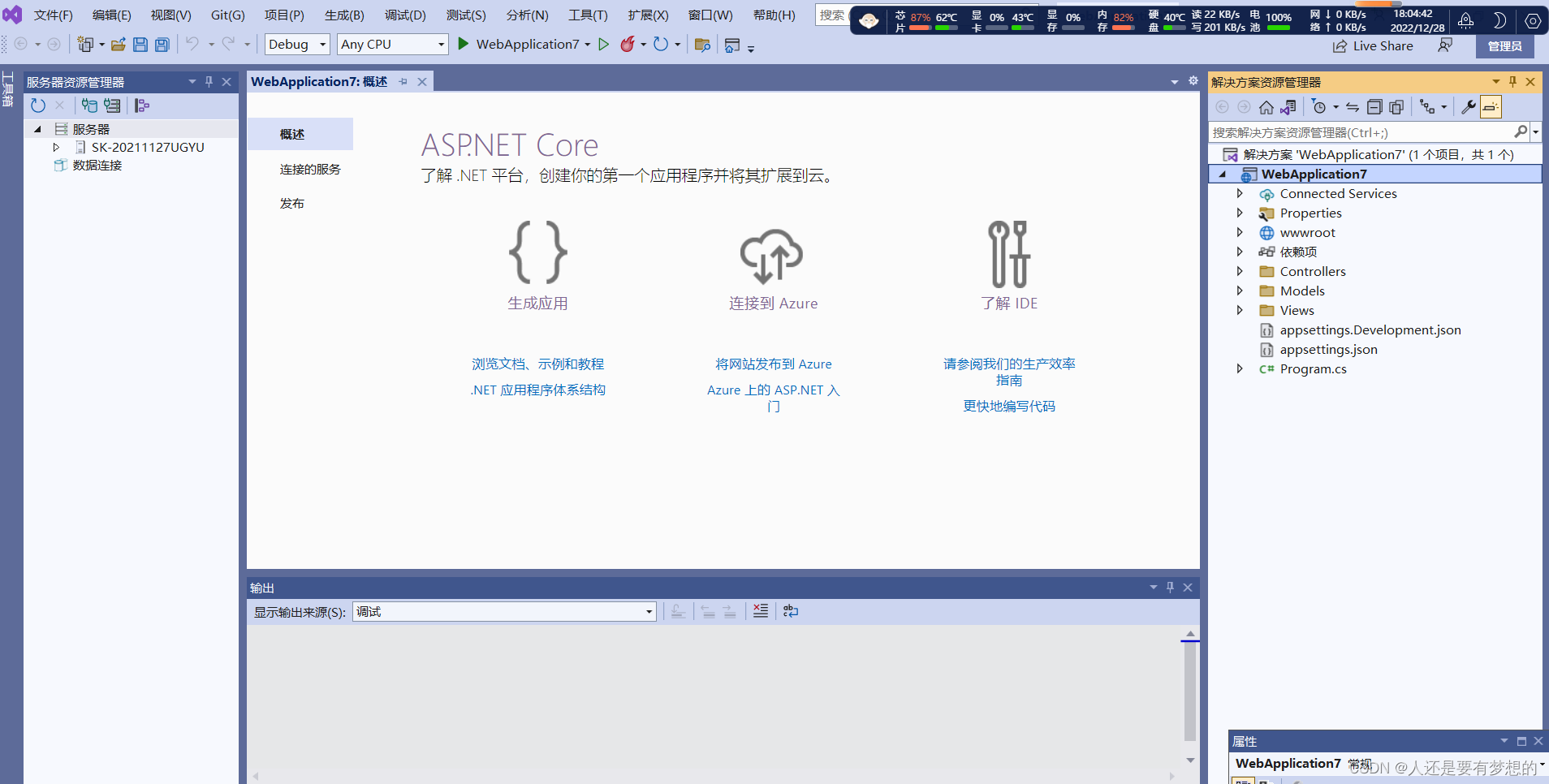
Task: Select appsettings.json in Solution Explorer
Action: pos(1328,350)
